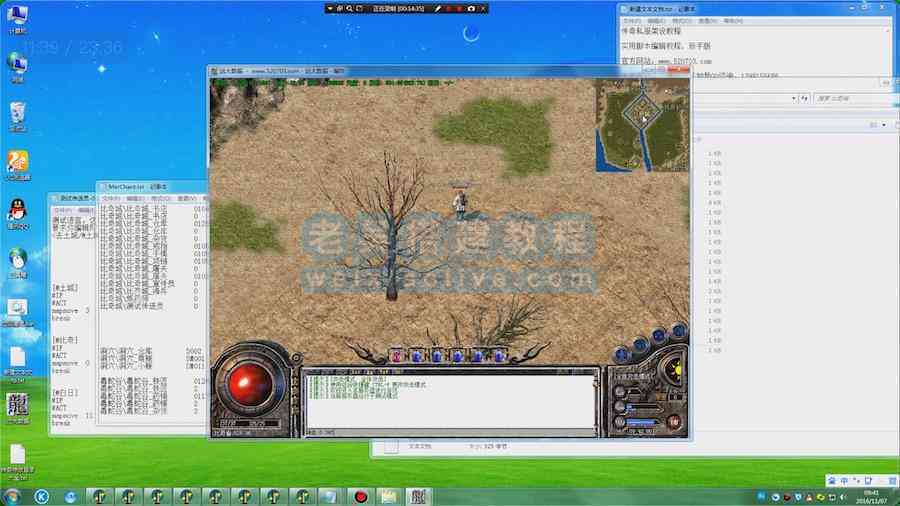Use the red potion in belt slot
900x506 pixels.
pos(397,356)
